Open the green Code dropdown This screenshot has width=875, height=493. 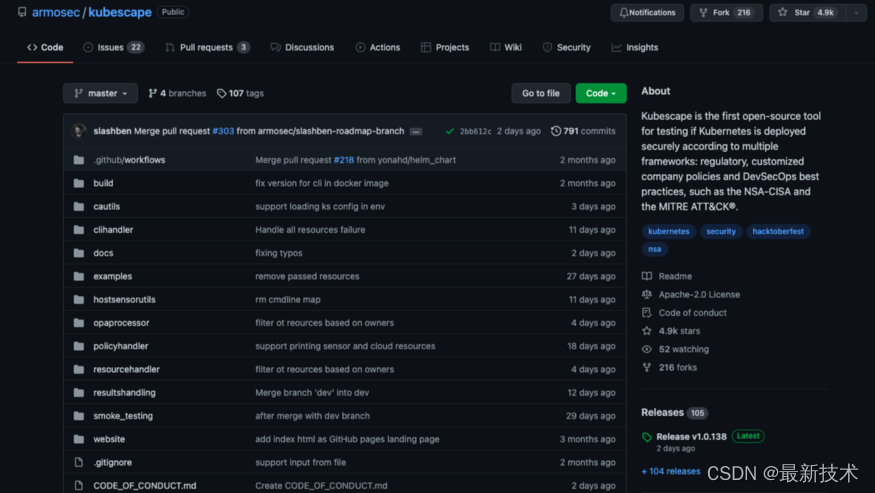point(600,93)
